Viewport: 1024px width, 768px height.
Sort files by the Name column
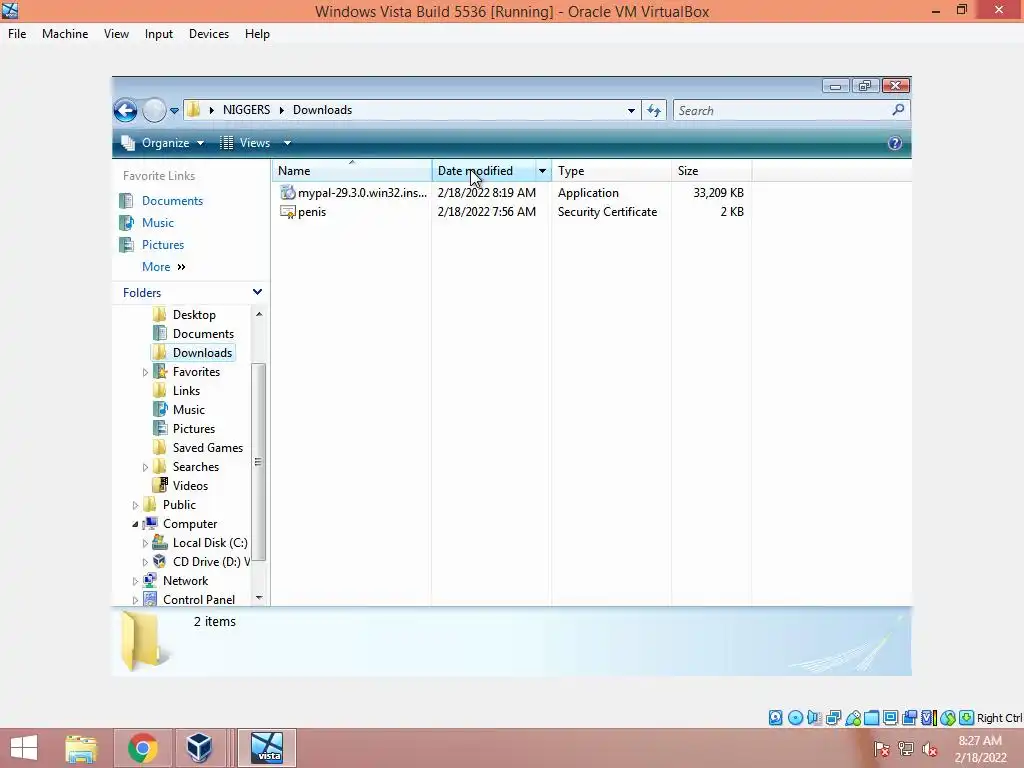[352, 171]
